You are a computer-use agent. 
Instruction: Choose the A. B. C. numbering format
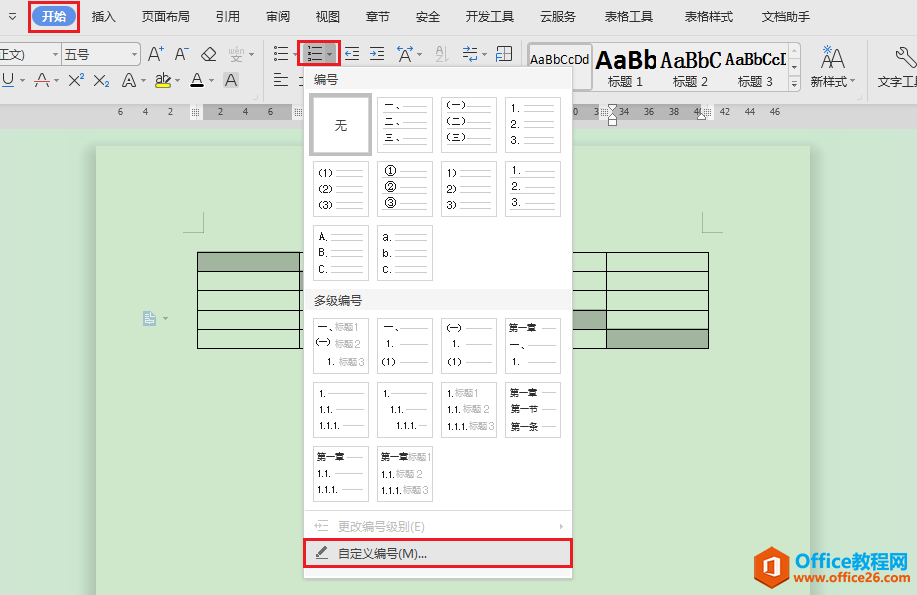(x=341, y=253)
